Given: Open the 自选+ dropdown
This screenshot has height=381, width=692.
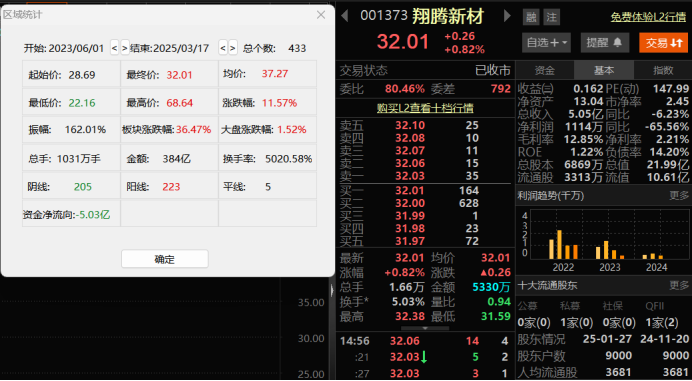Looking at the screenshot, I should pos(546,43).
